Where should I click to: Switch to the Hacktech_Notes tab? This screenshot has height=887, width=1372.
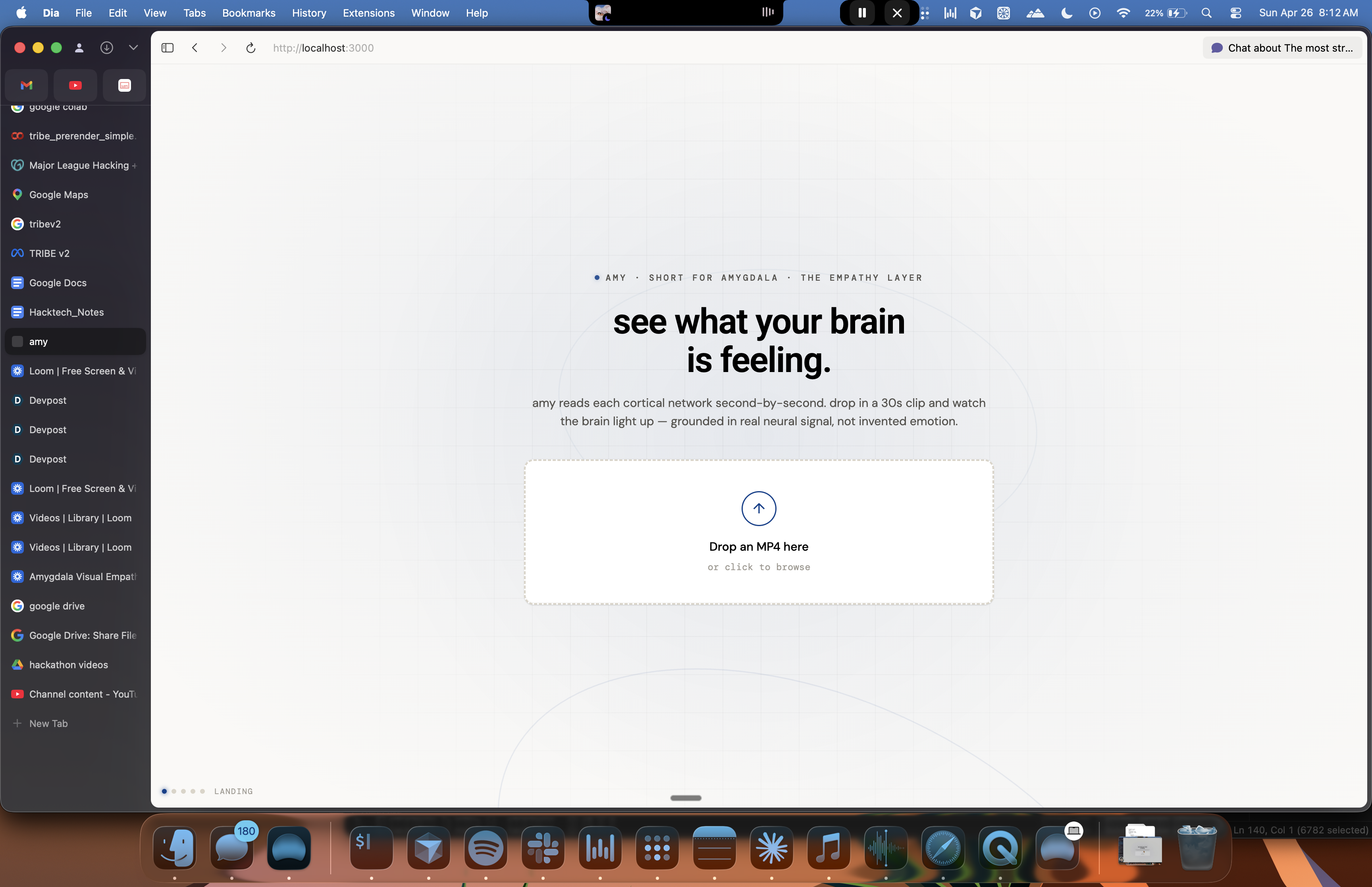tap(67, 312)
